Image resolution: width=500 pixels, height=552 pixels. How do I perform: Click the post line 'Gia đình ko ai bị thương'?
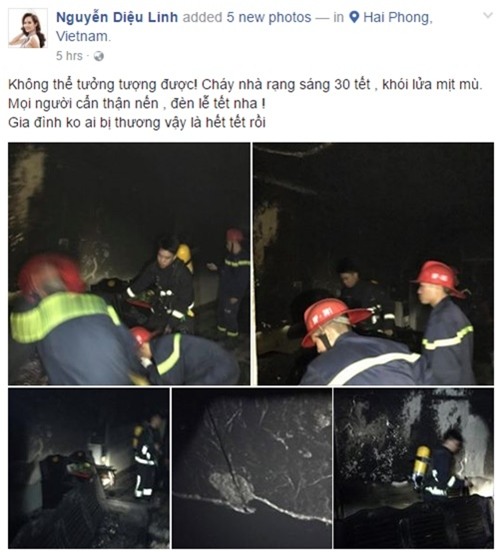[137, 123]
